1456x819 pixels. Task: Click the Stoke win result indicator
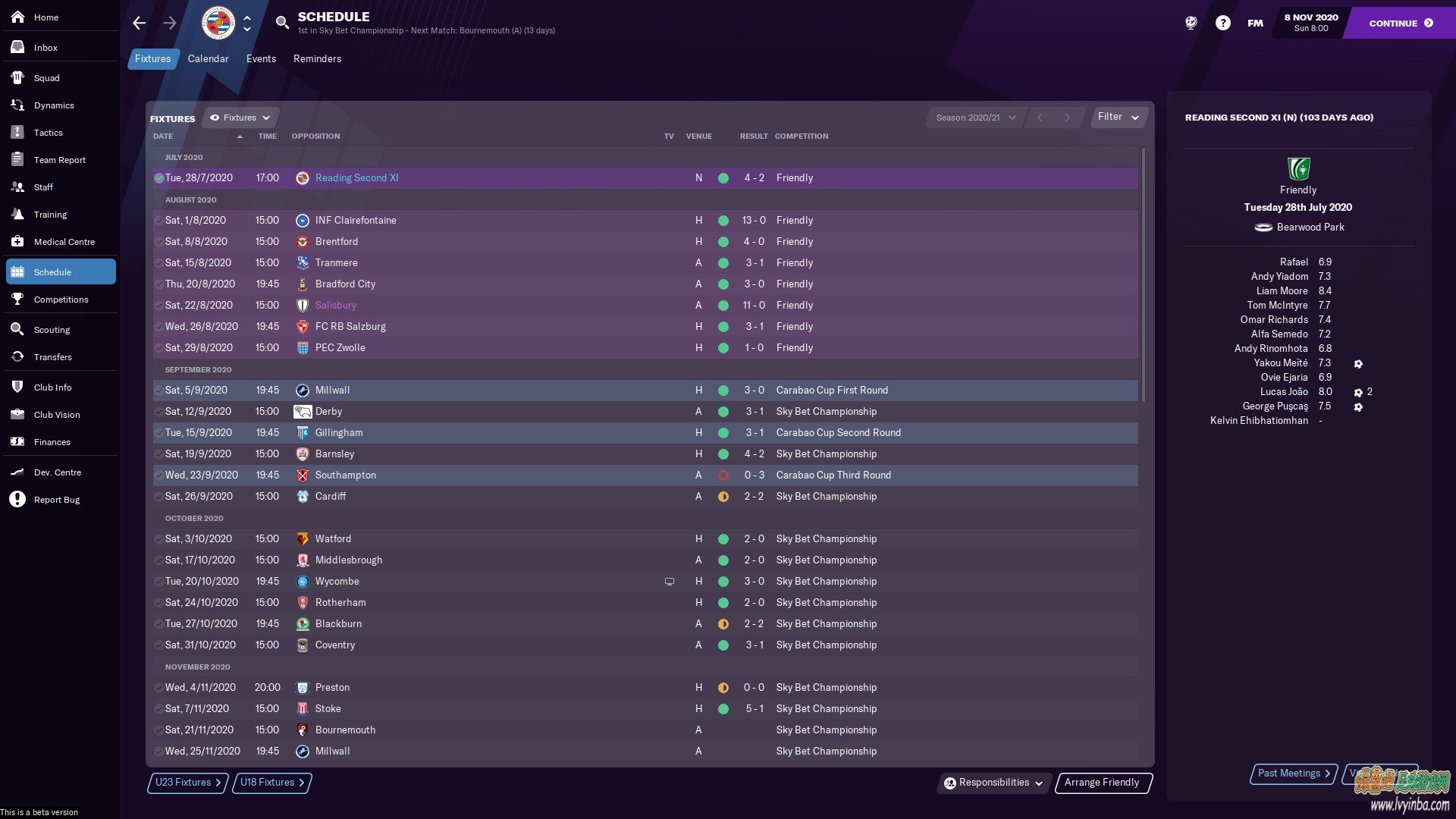(723, 708)
